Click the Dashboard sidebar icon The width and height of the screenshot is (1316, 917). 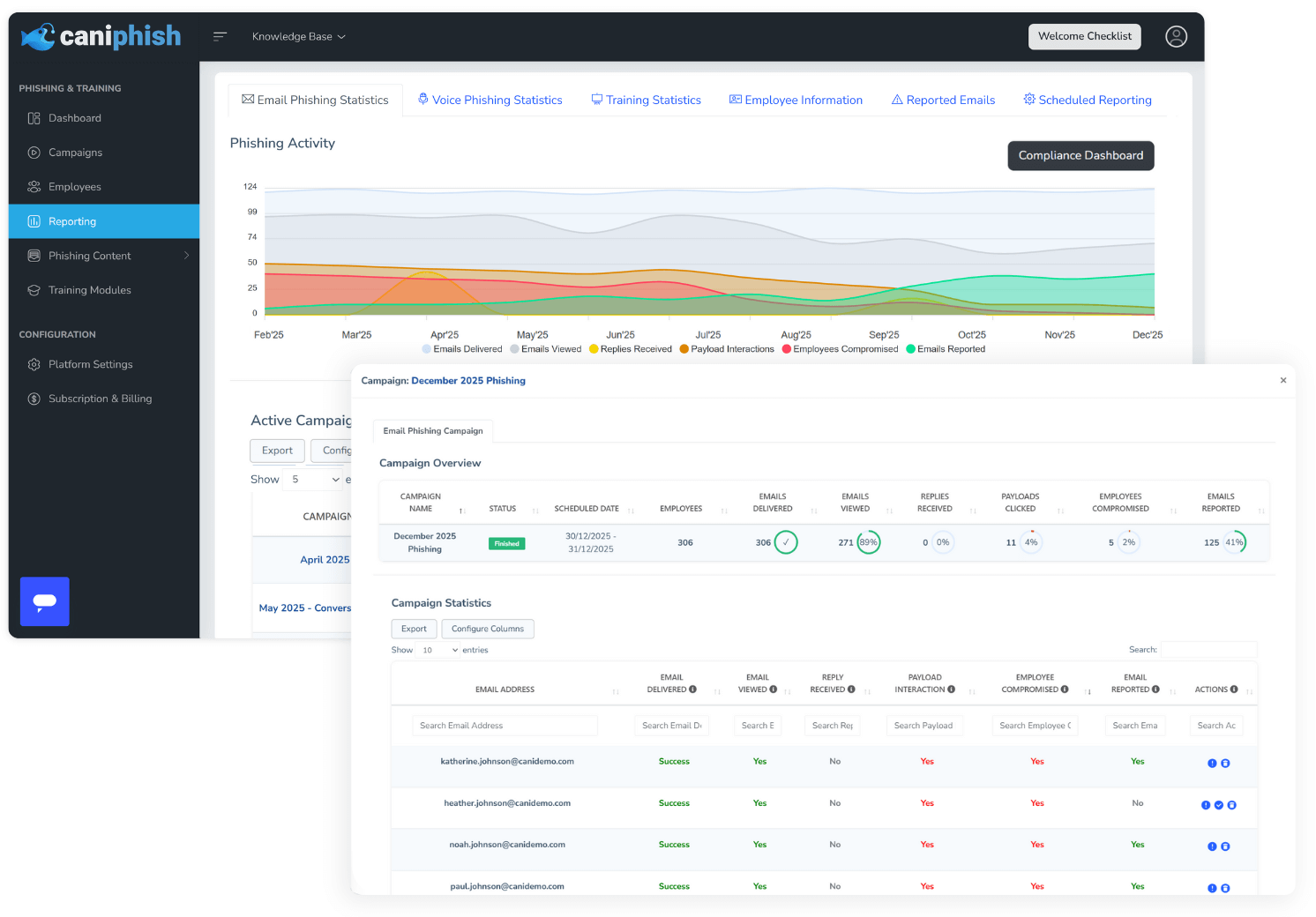pos(34,118)
